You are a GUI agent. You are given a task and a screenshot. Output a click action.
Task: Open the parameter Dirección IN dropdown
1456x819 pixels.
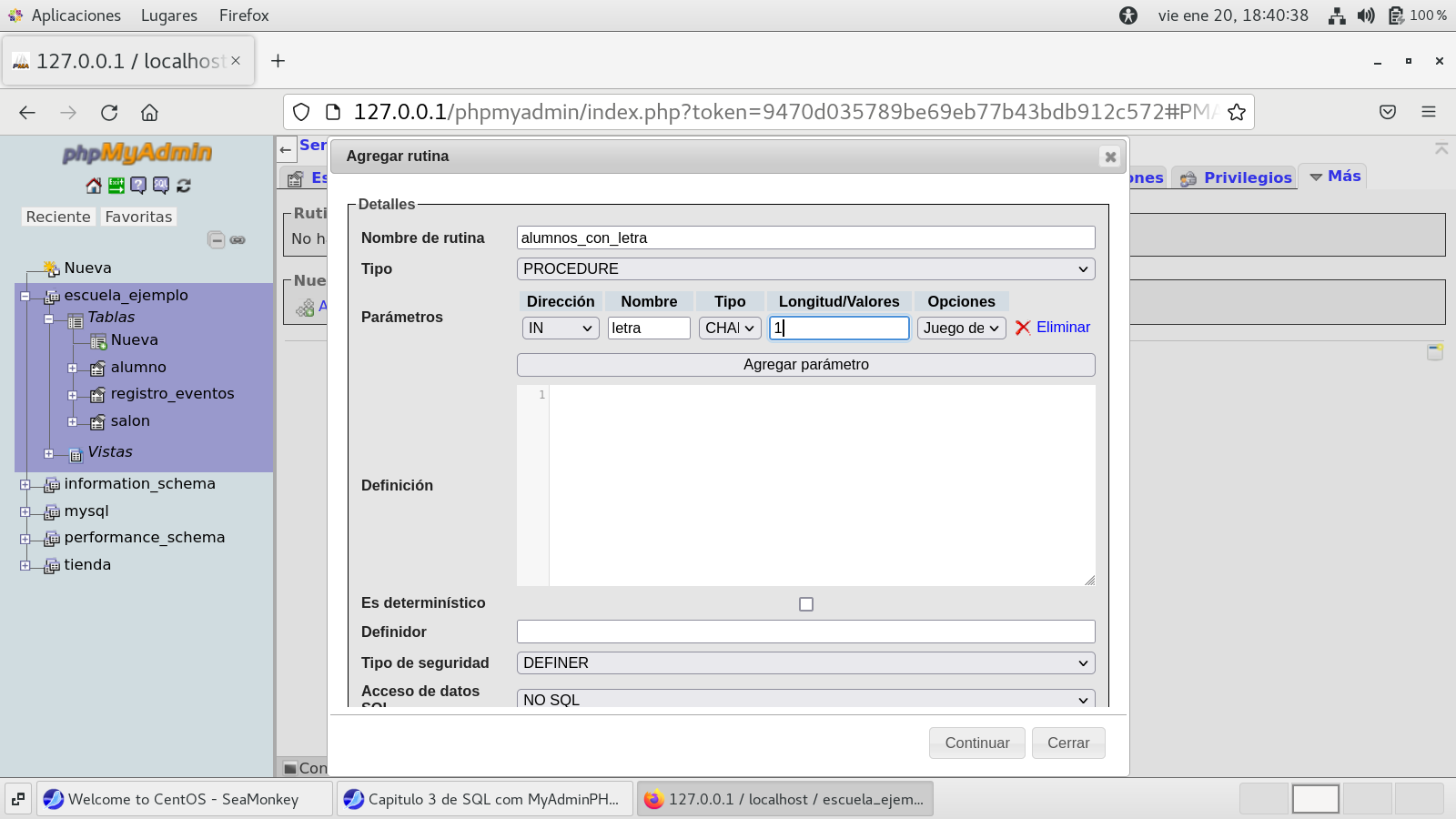560,329
